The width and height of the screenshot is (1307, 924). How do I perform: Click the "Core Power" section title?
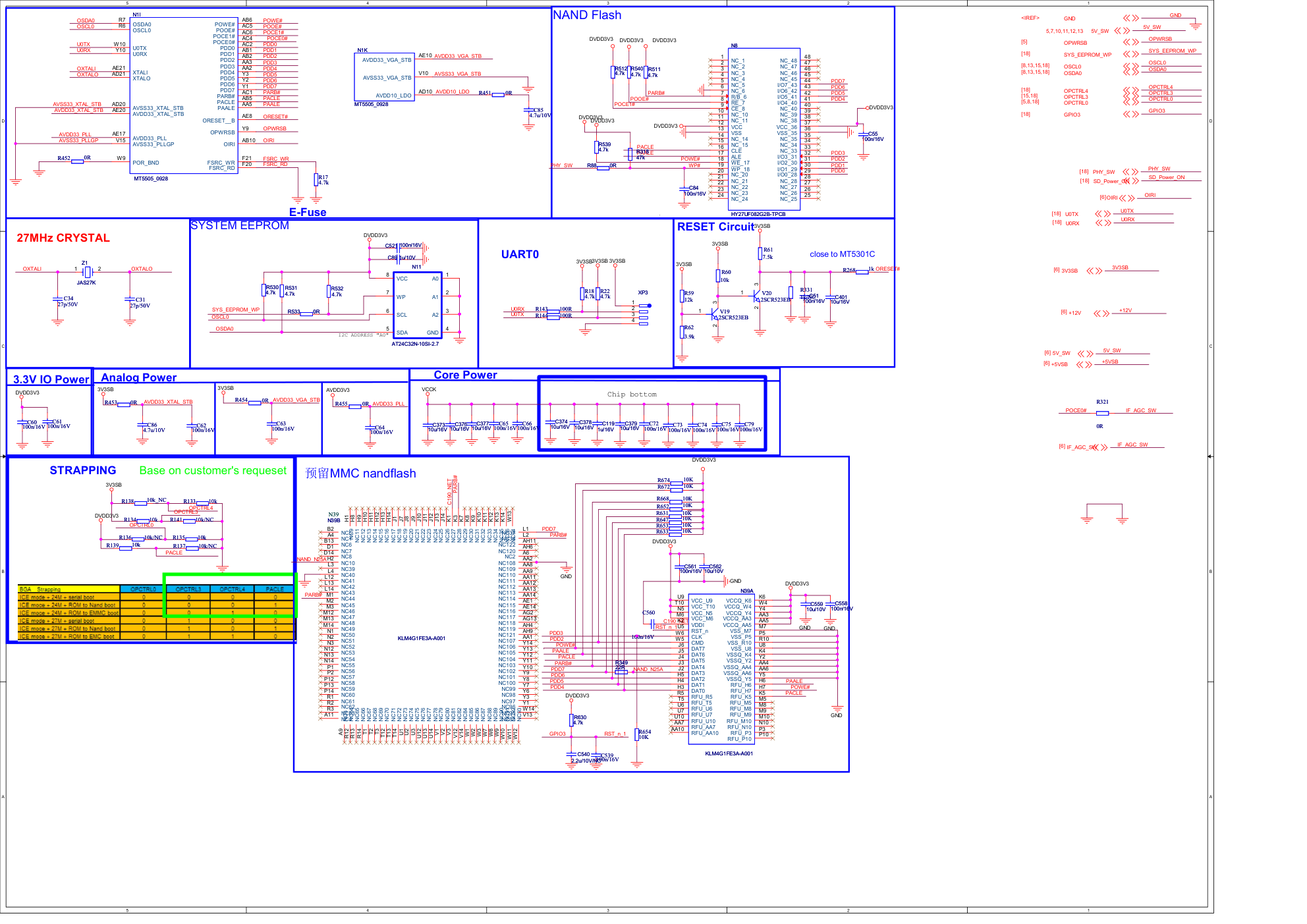click(x=465, y=375)
